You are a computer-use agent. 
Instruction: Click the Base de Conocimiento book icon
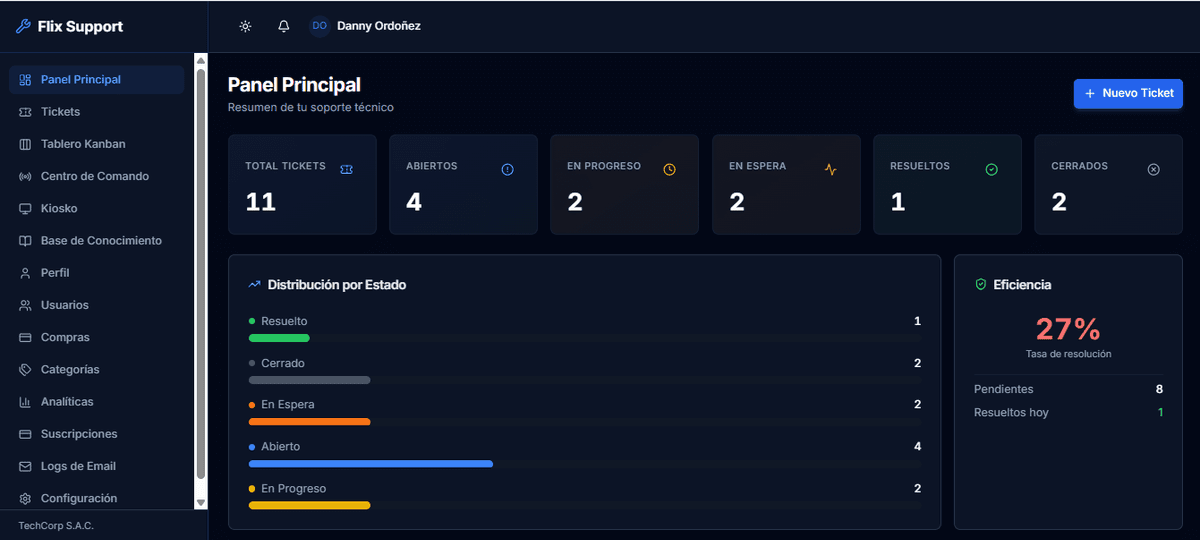(x=26, y=241)
